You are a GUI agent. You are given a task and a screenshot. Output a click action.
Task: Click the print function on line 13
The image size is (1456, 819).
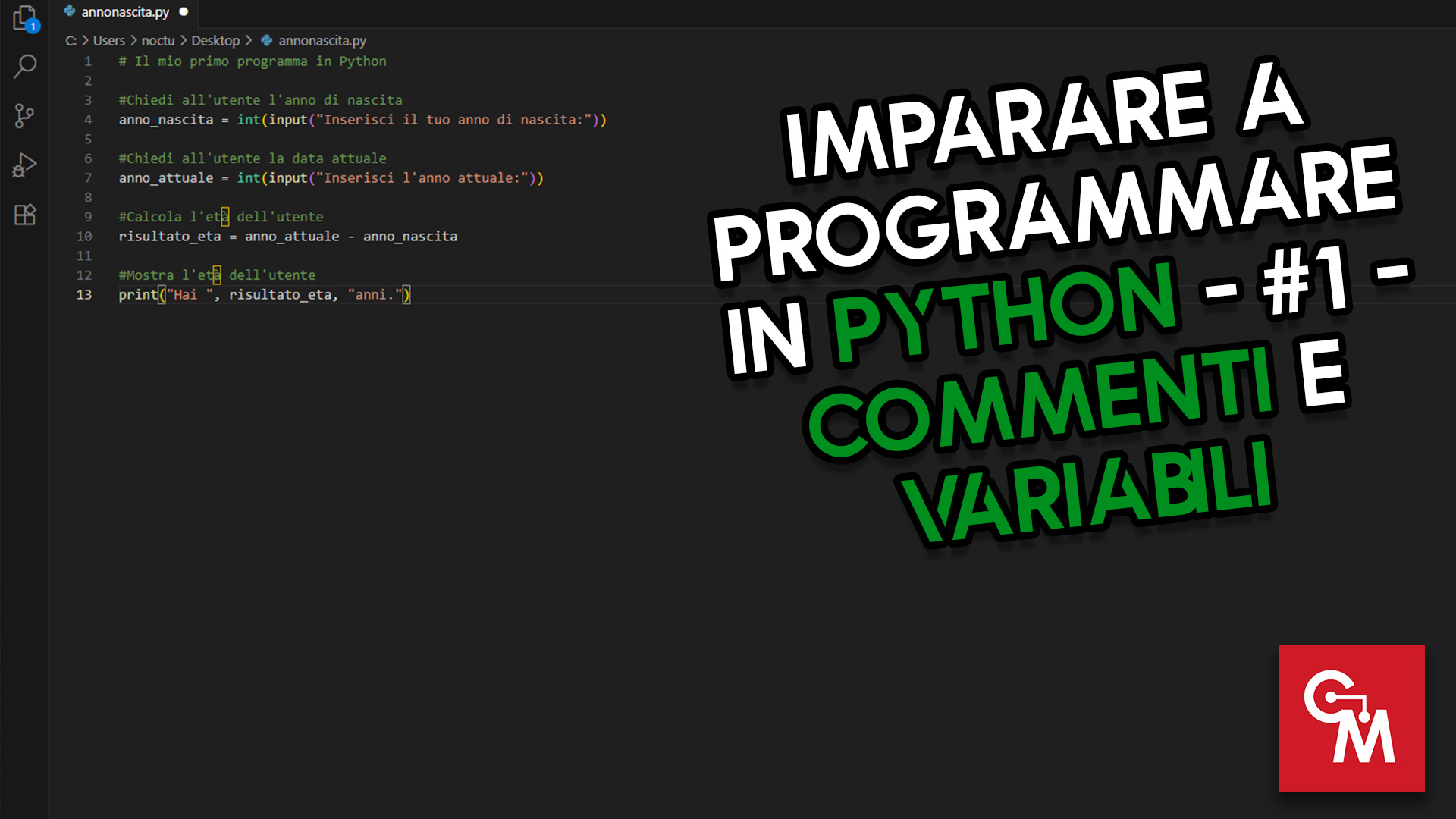(x=137, y=295)
